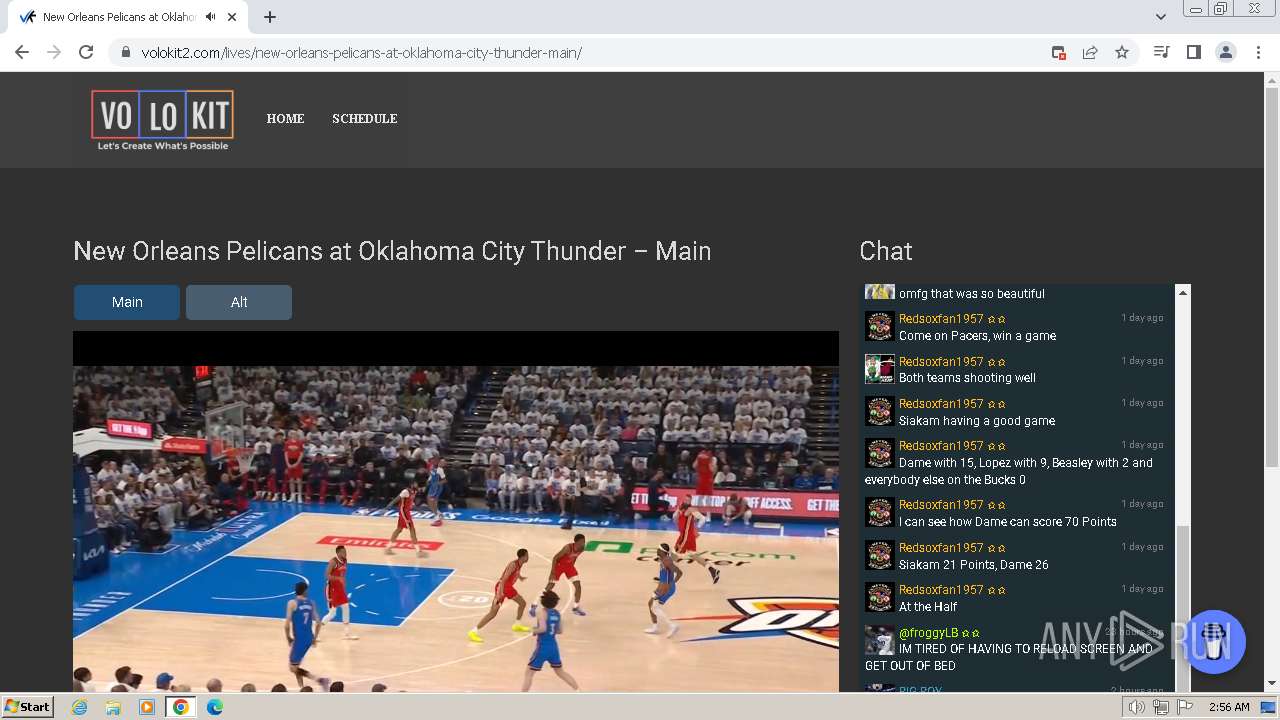1280x720 pixels.
Task: Click Redsoxfan1957 above 'Dame with 15' message
Action: coord(941,445)
